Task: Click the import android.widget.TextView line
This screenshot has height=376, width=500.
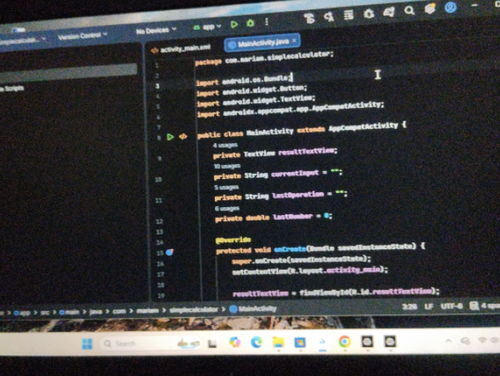Action: pos(256,101)
